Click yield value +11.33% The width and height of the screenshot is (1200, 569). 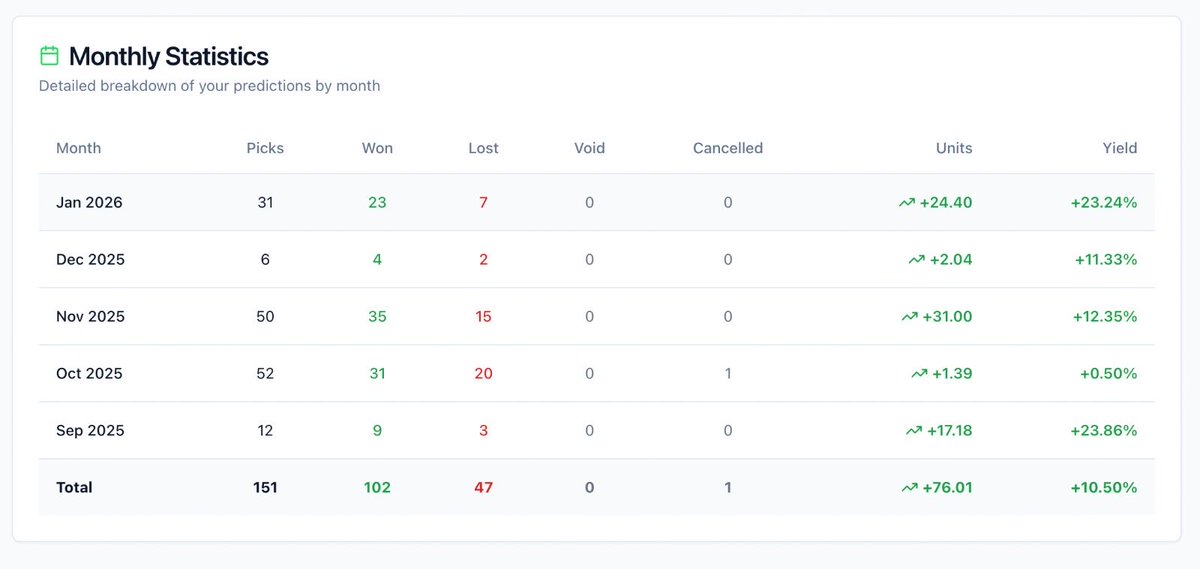1106,259
